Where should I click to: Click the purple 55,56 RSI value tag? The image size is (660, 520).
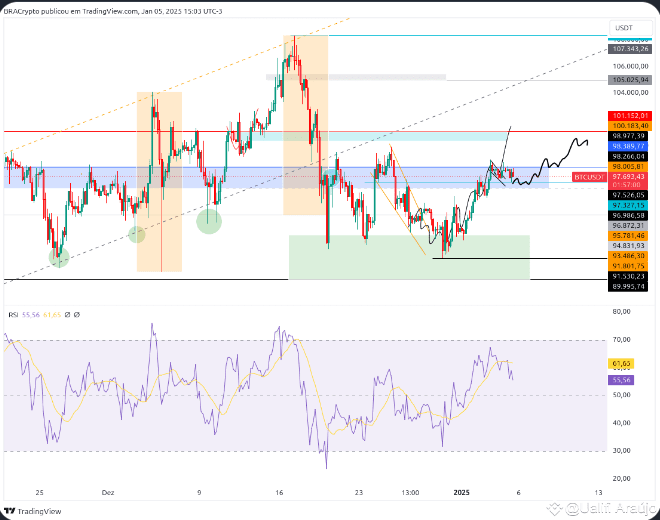pos(622,380)
